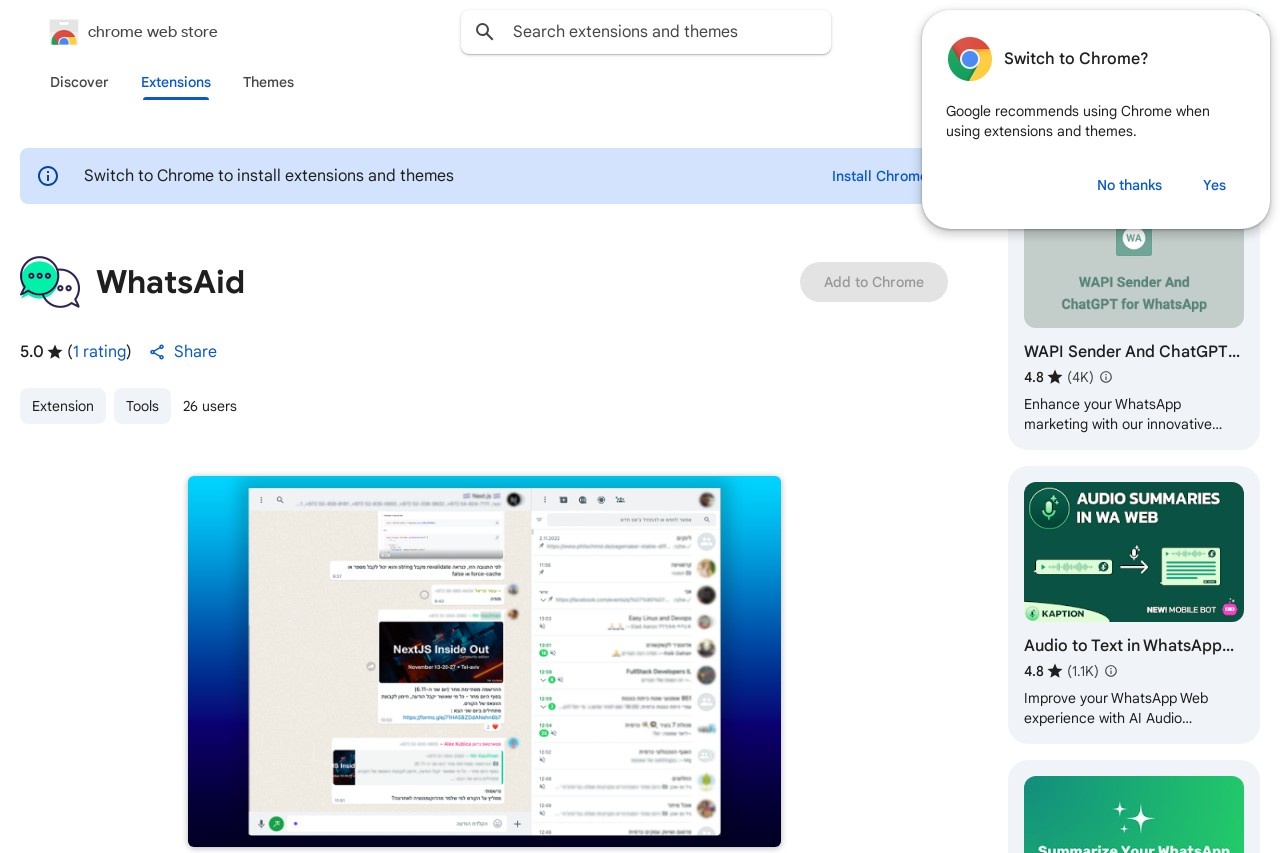Image resolution: width=1280 pixels, height=853 pixels.
Task: Open the 1 rating link
Action: [100, 352]
